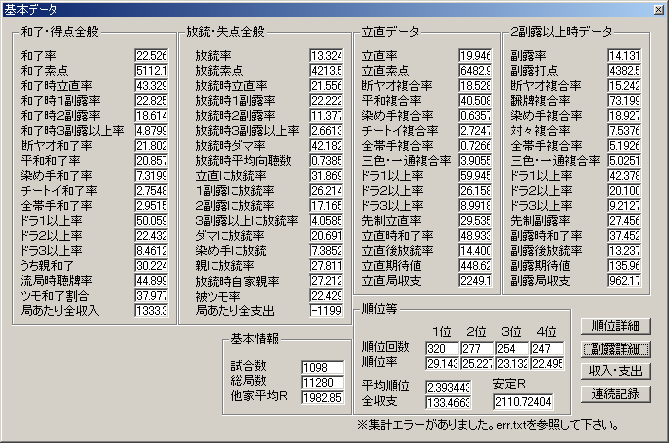Click the 和了率 value field
669x443 pixels.
coord(150,55)
